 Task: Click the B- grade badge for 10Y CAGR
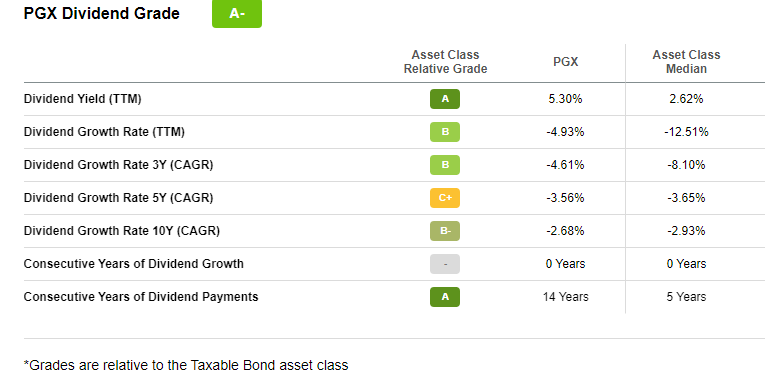click(444, 231)
